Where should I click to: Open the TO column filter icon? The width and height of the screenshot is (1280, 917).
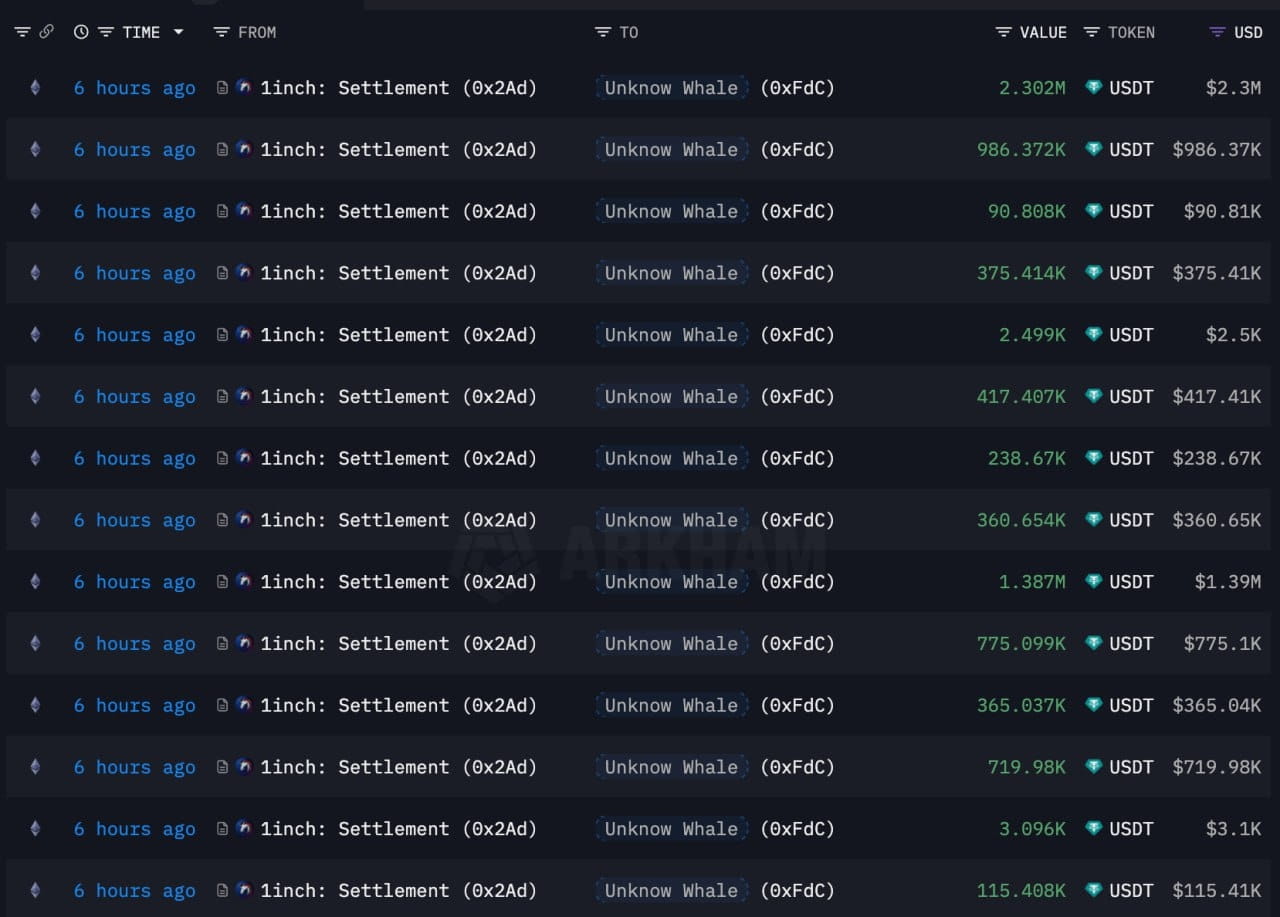(602, 32)
